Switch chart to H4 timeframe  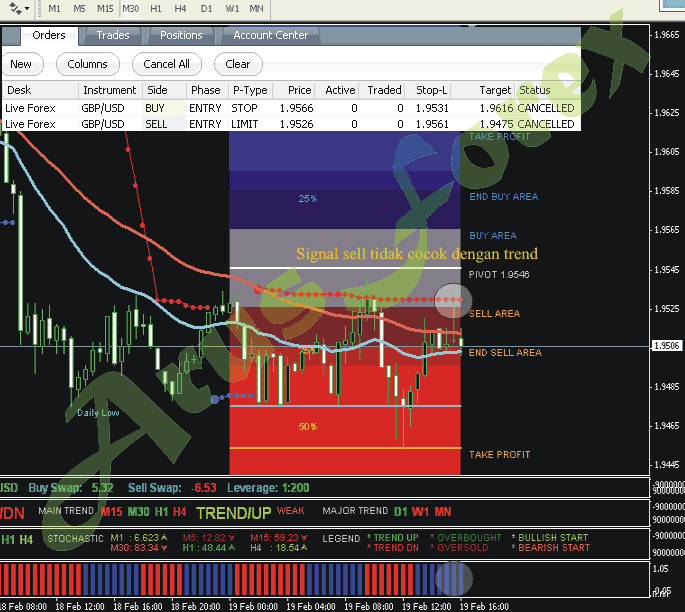[181, 8]
